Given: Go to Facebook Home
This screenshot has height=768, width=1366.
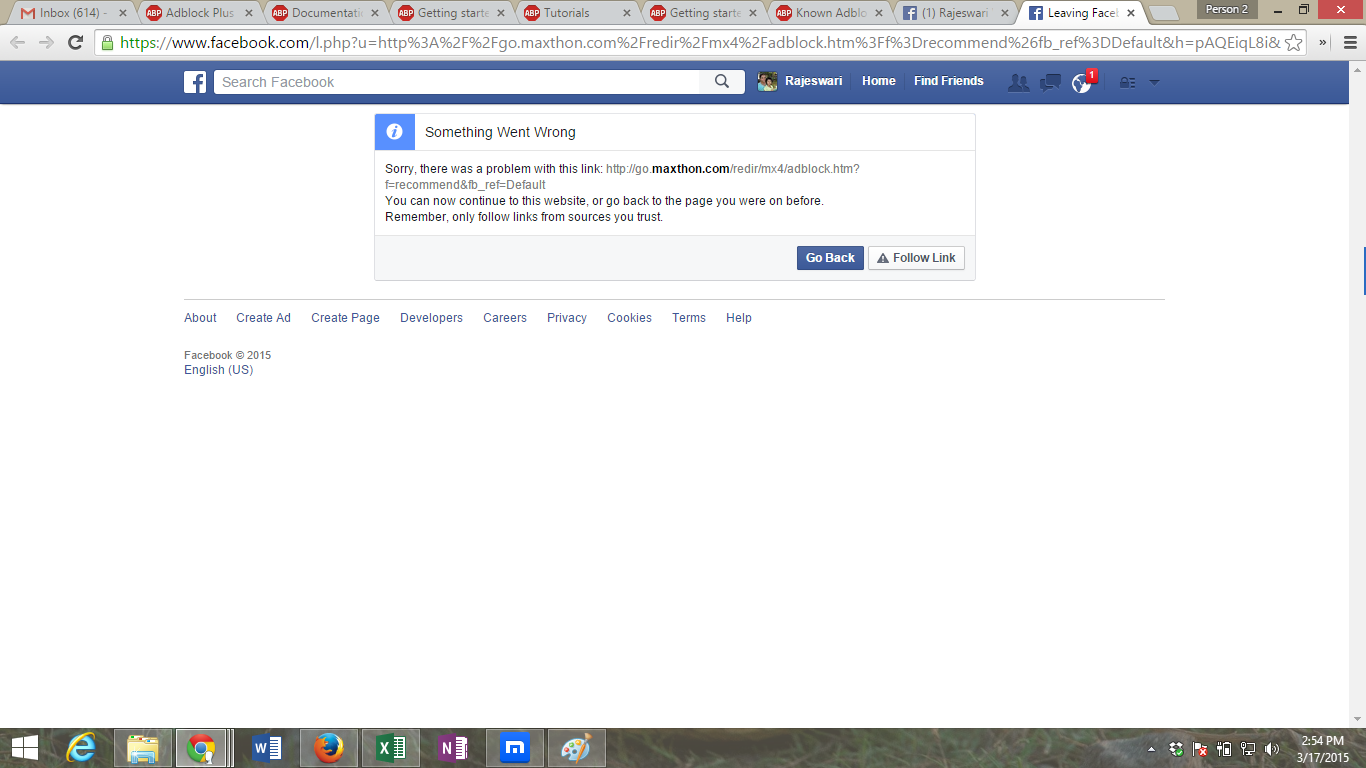Looking at the screenshot, I should [x=879, y=82].
